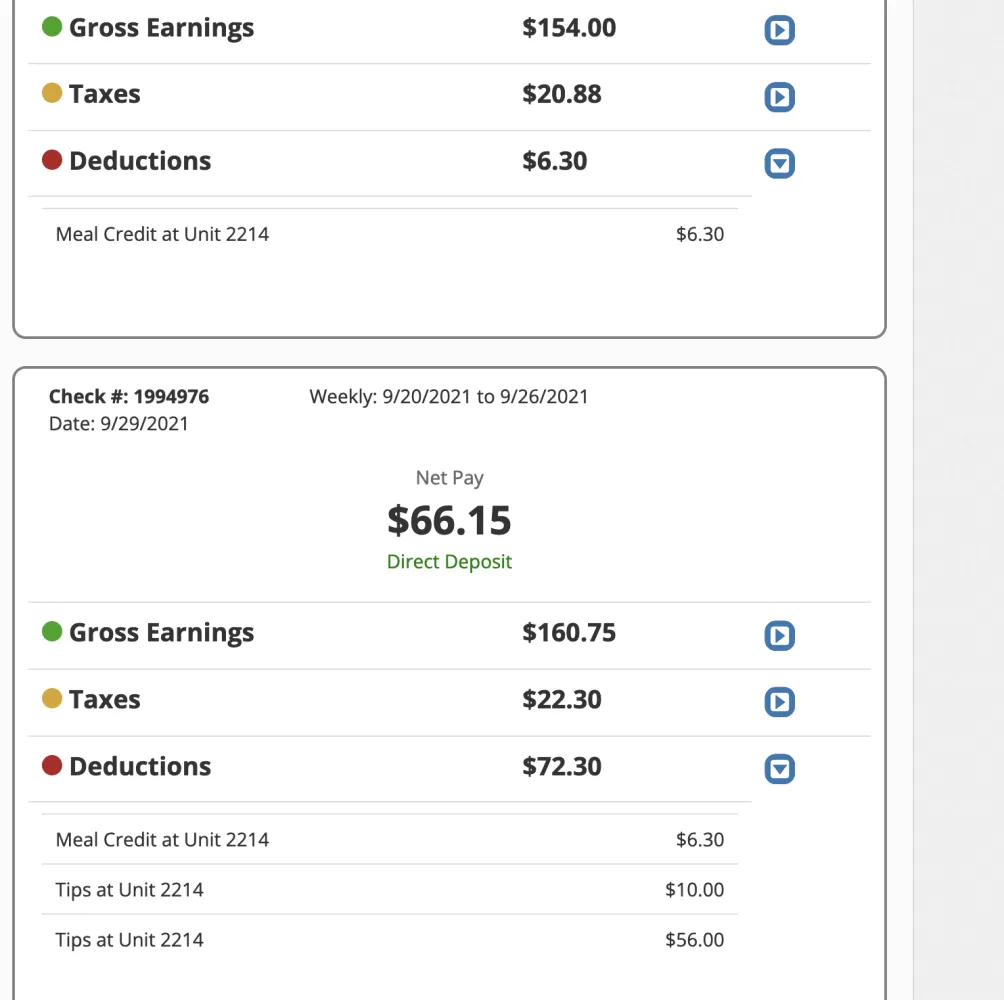Click the Weekly 9/20/2021 to 9/26/2021 period
This screenshot has height=1000, width=1004.
tap(449, 397)
